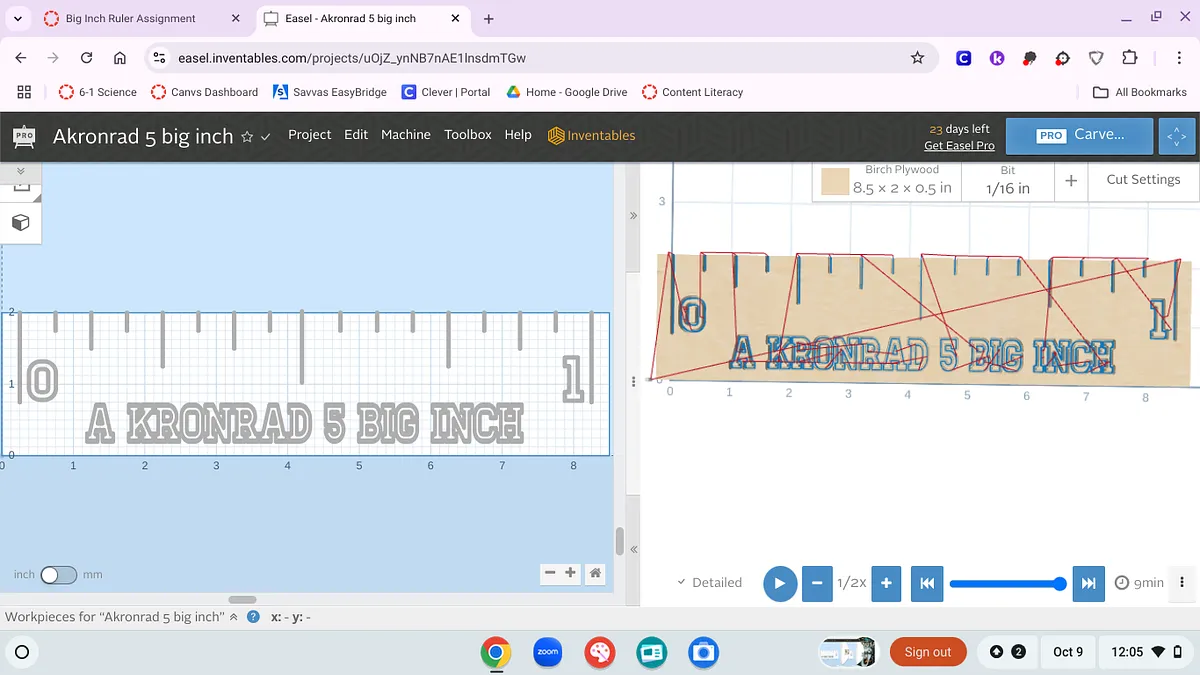Skip simulation to the start
Viewport: 1200px width, 675px height.
pyautogui.click(x=927, y=583)
